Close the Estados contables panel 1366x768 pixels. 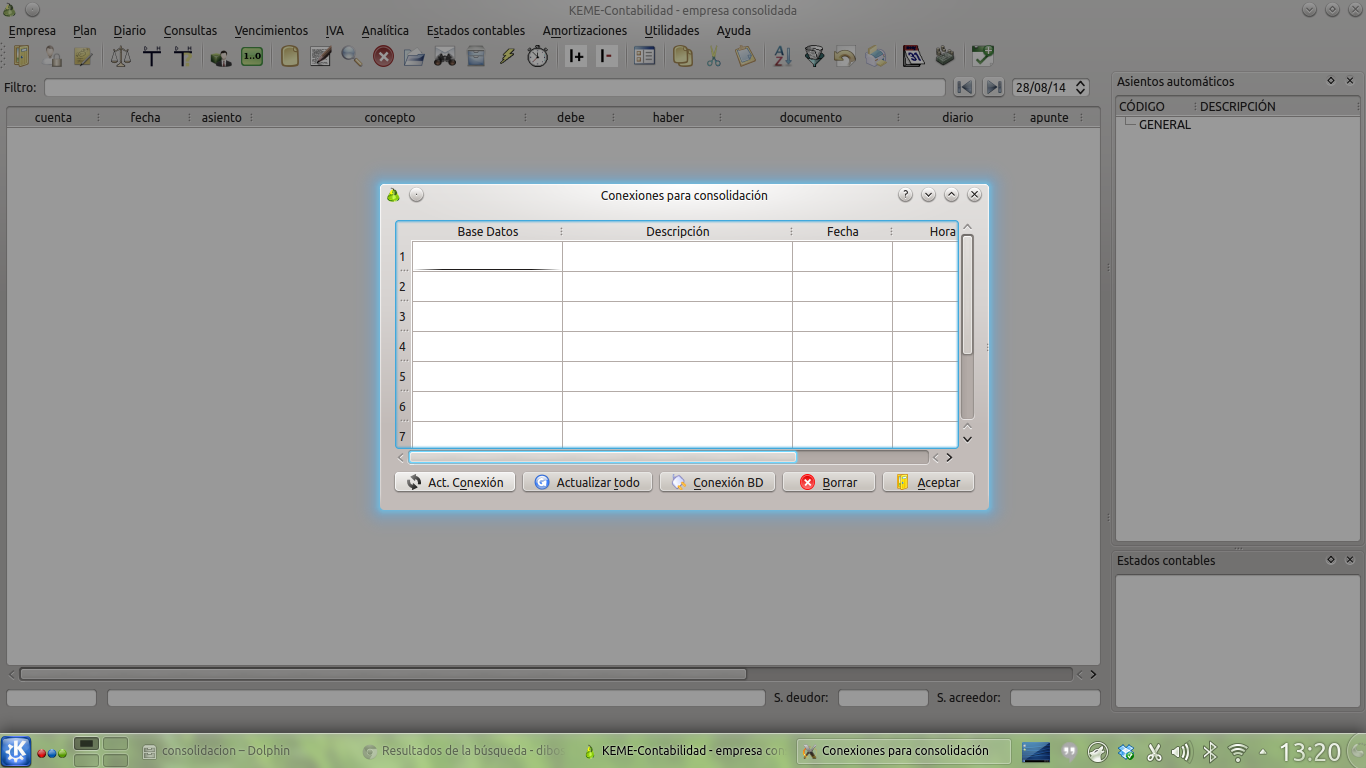tap(1350, 560)
